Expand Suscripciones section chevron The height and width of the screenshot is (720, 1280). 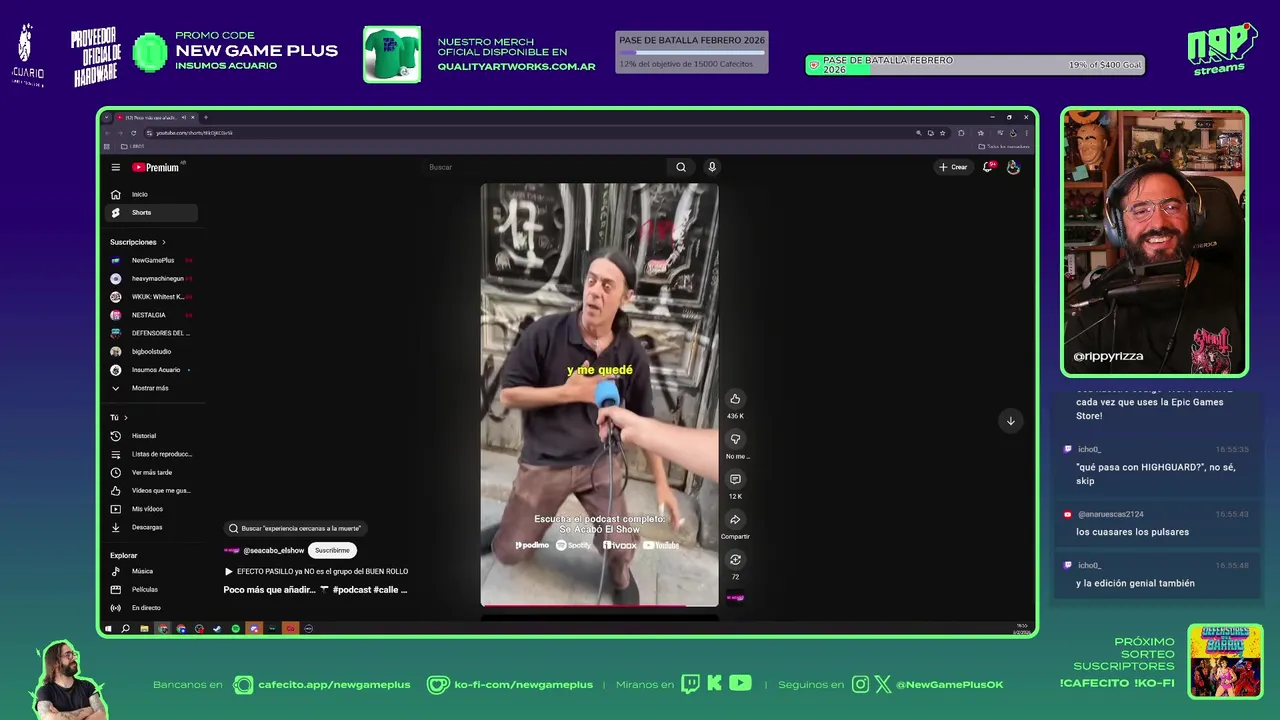click(x=164, y=242)
